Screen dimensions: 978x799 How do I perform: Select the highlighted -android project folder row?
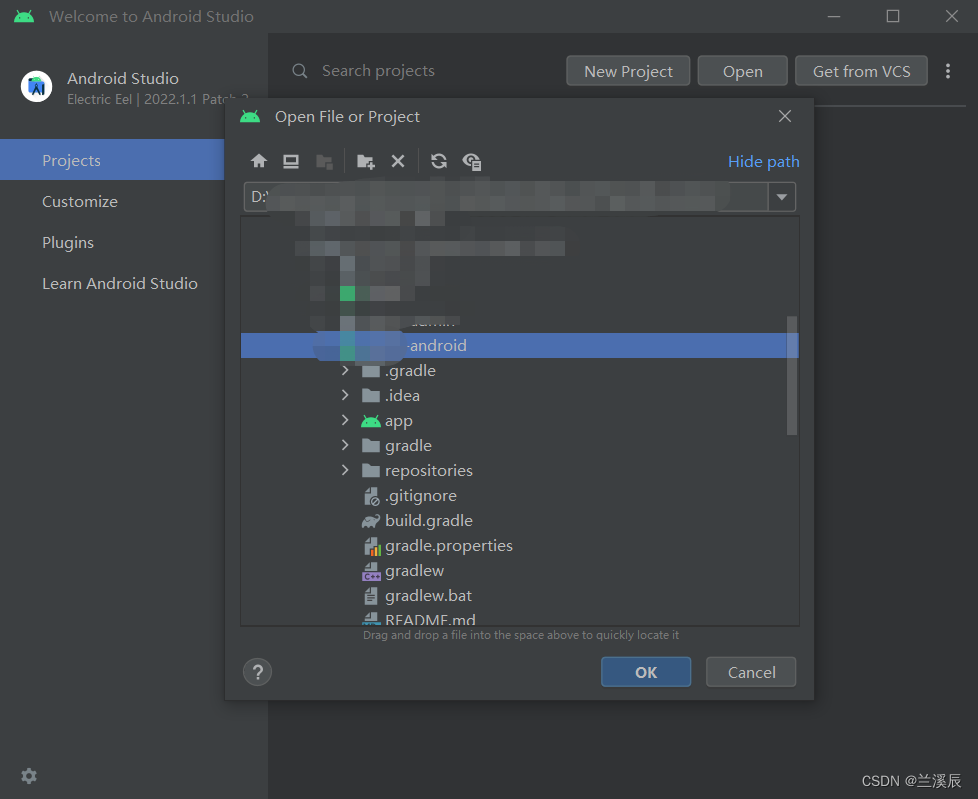[520, 346]
